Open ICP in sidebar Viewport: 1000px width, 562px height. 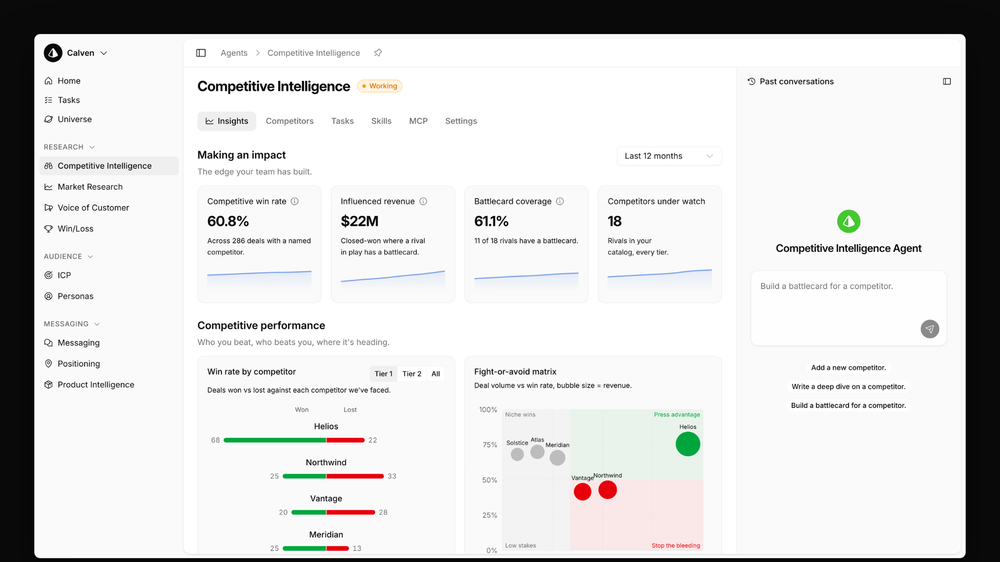tap(64, 276)
